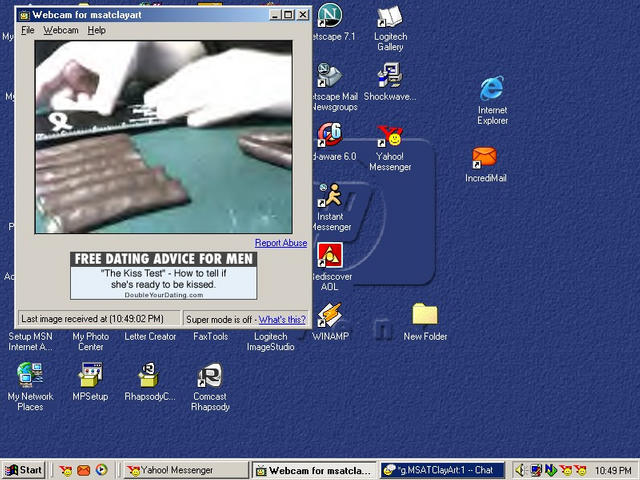Image resolution: width=640 pixels, height=480 pixels.
Task: Select the Letter Creator label
Action: pos(150,337)
